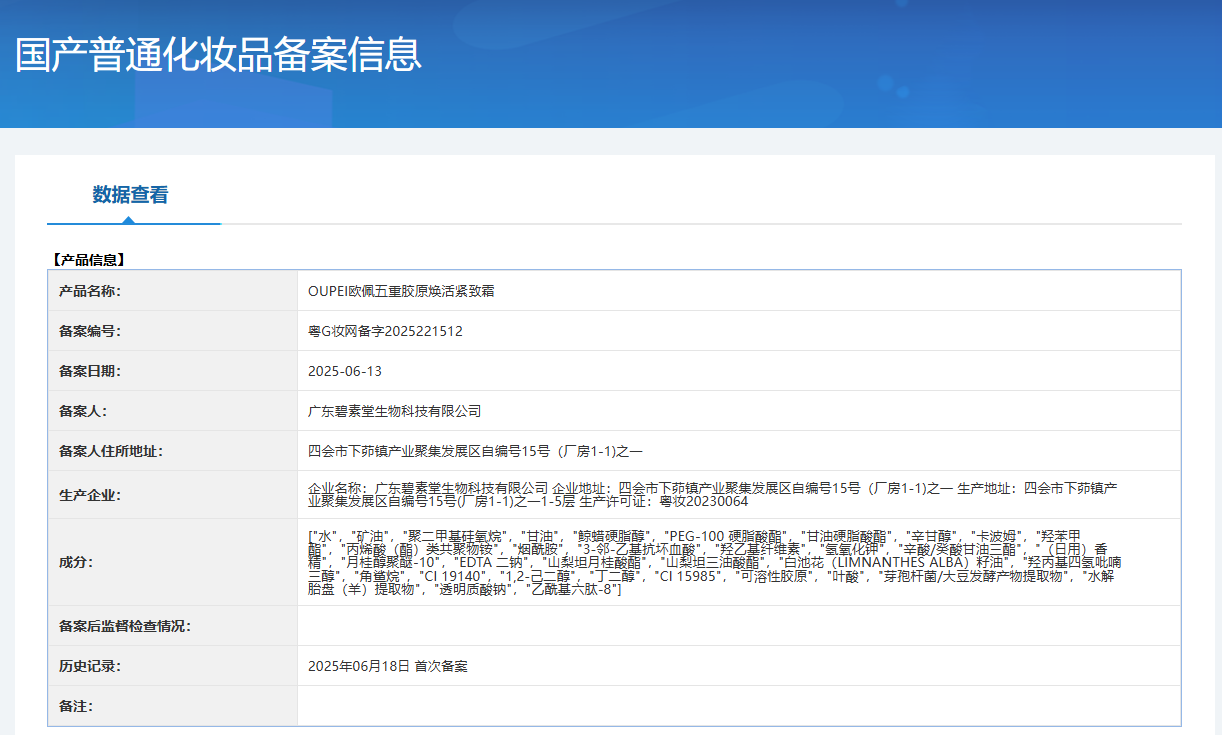Select the filing date 2025-06-13
Image resolution: width=1222 pixels, height=735 pixels.
pos(345,371)
